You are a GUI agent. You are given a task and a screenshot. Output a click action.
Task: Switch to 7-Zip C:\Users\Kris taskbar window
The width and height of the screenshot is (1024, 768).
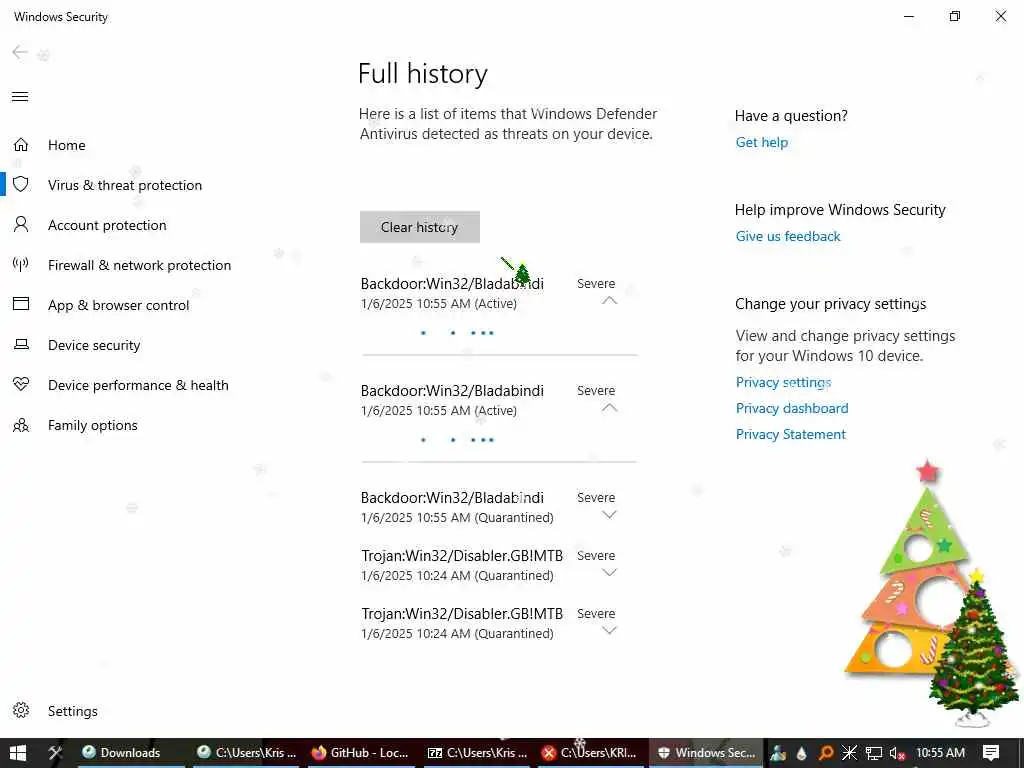477,753
